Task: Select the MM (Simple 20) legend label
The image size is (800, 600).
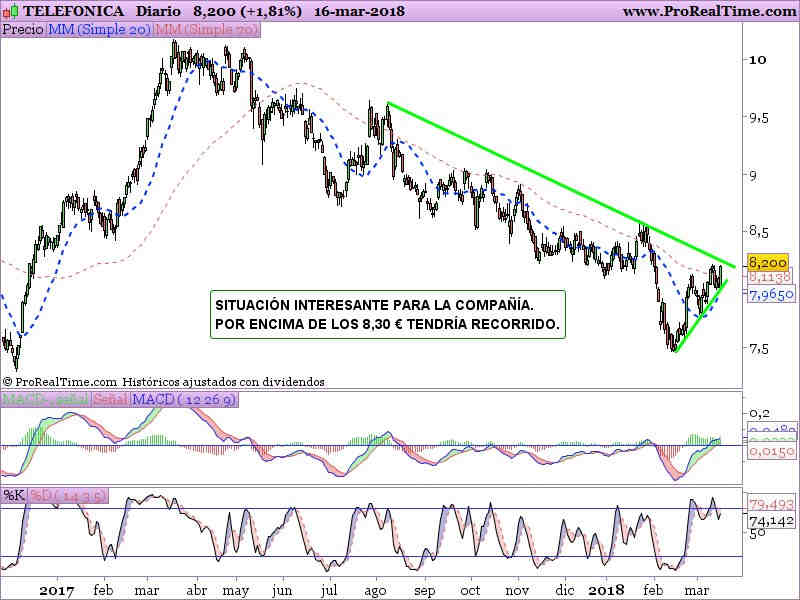Action: click(x=99, y=29)
